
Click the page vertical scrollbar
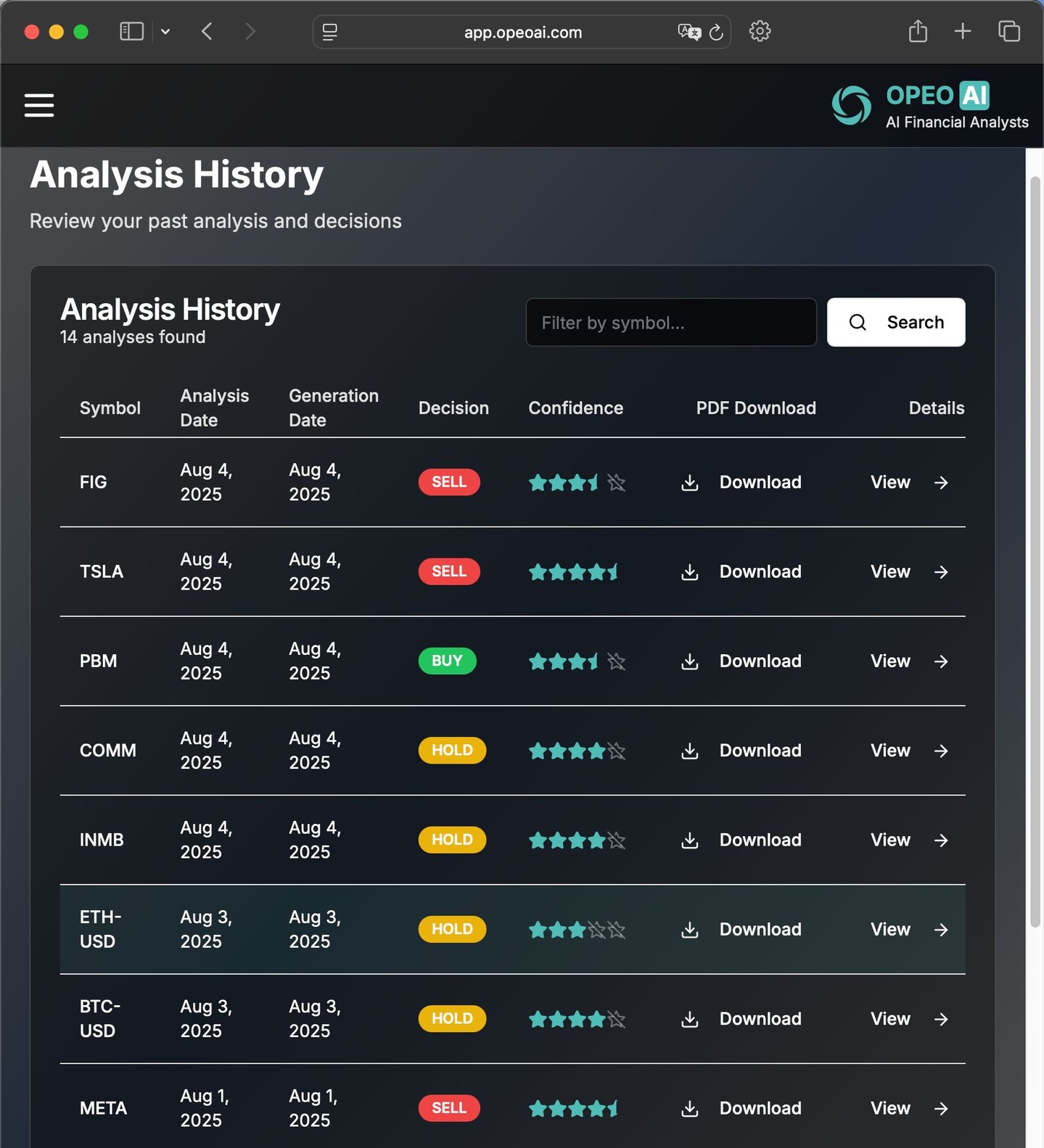pos(1035,551)
